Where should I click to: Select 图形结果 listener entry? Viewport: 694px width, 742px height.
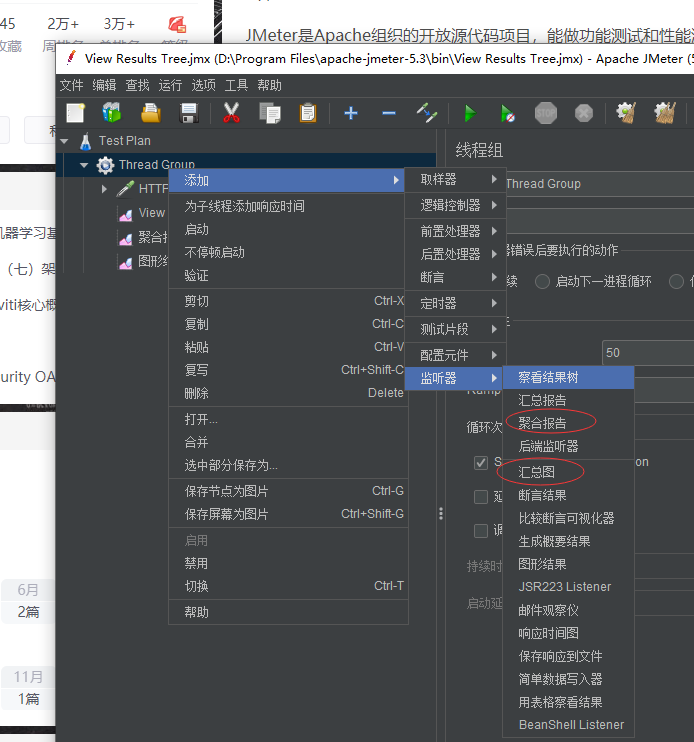pos(568,565)
